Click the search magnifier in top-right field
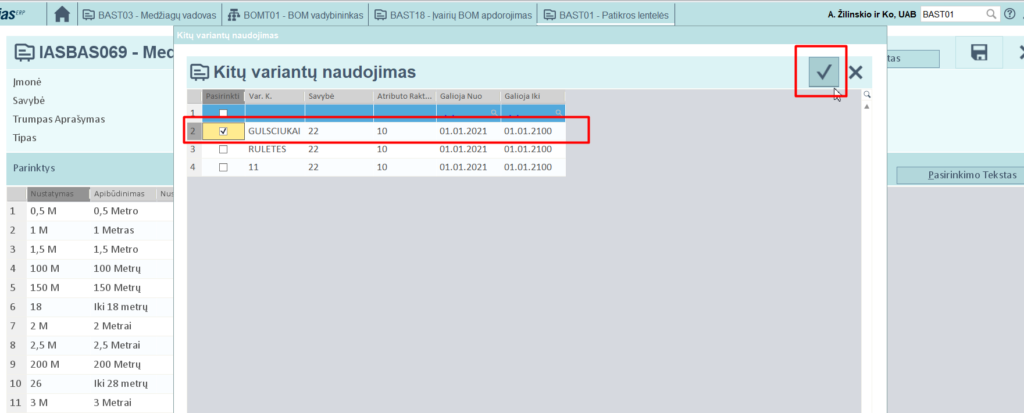The image size is (1024, 413). 991,15
